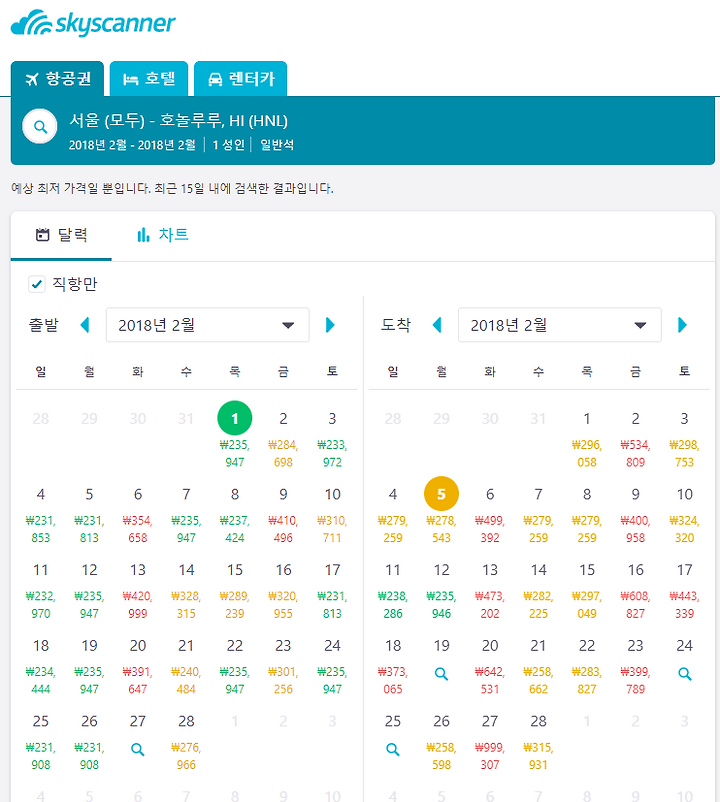Select arrival date 5 with orange circle
The height and width of the screenshot is (802, 720).
click(x=441, y=494)
